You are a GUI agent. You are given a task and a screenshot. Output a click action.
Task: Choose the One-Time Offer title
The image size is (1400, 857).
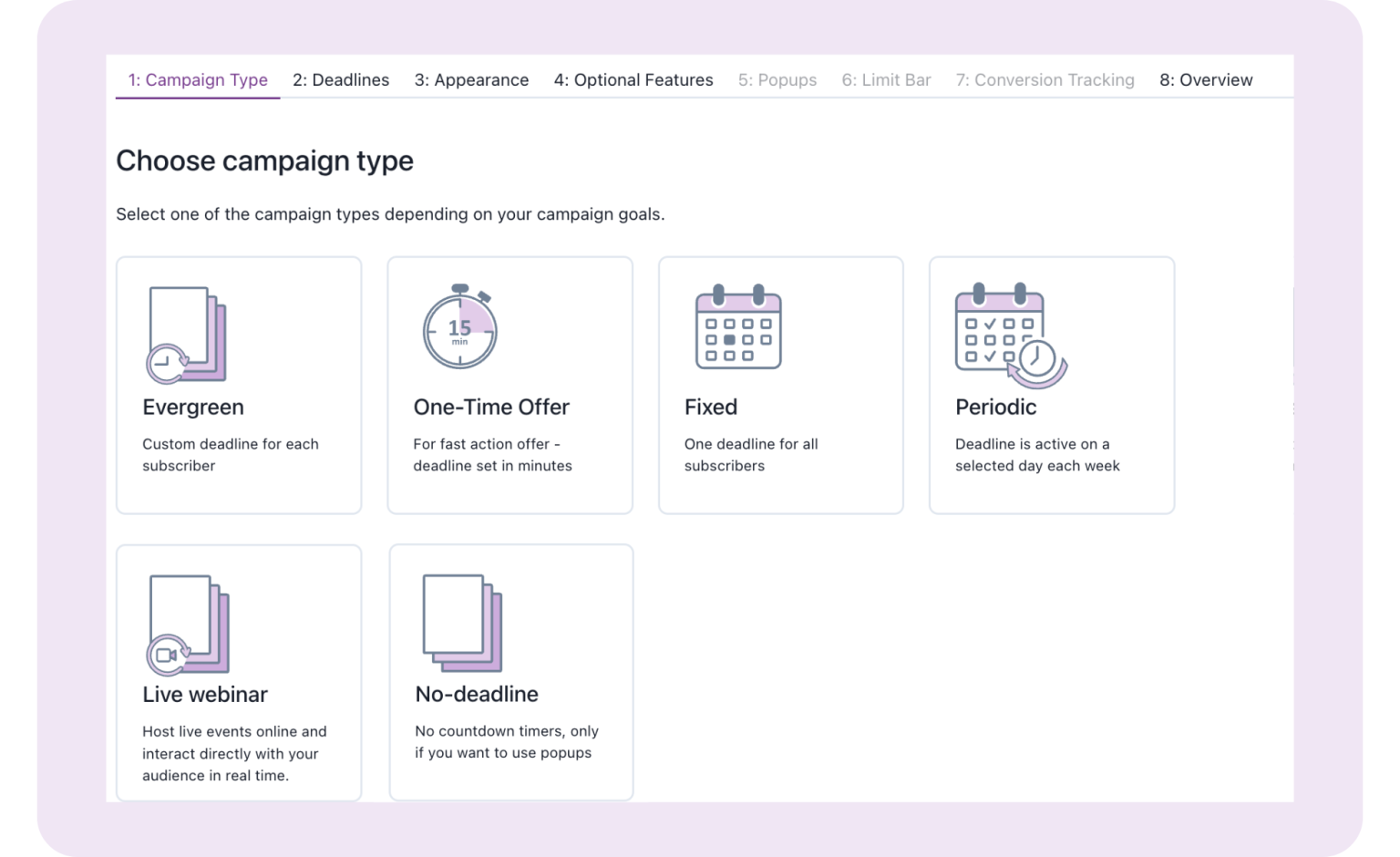(x=491, y=407)
